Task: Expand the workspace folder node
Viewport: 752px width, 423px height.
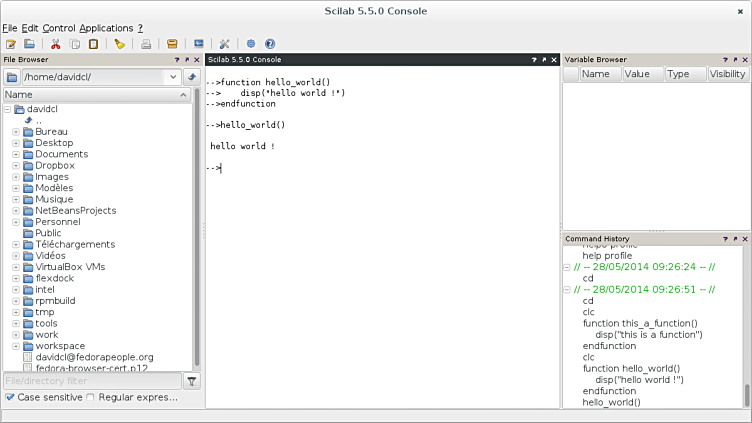Action: (16, 346)
